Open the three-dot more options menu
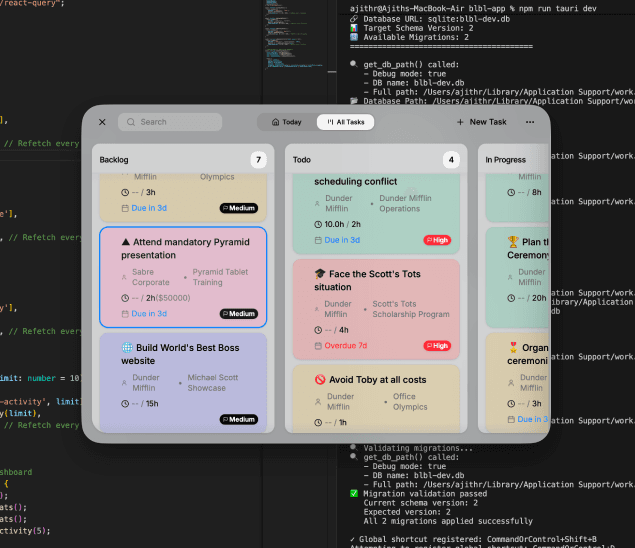Screen dimensions: 635x548 pos(530,122)
